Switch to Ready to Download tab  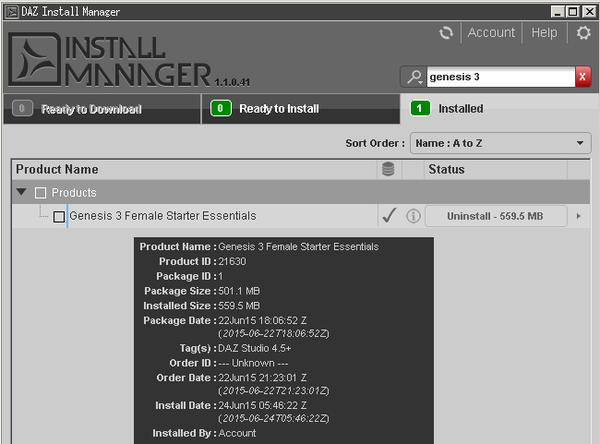coord(102,109)
